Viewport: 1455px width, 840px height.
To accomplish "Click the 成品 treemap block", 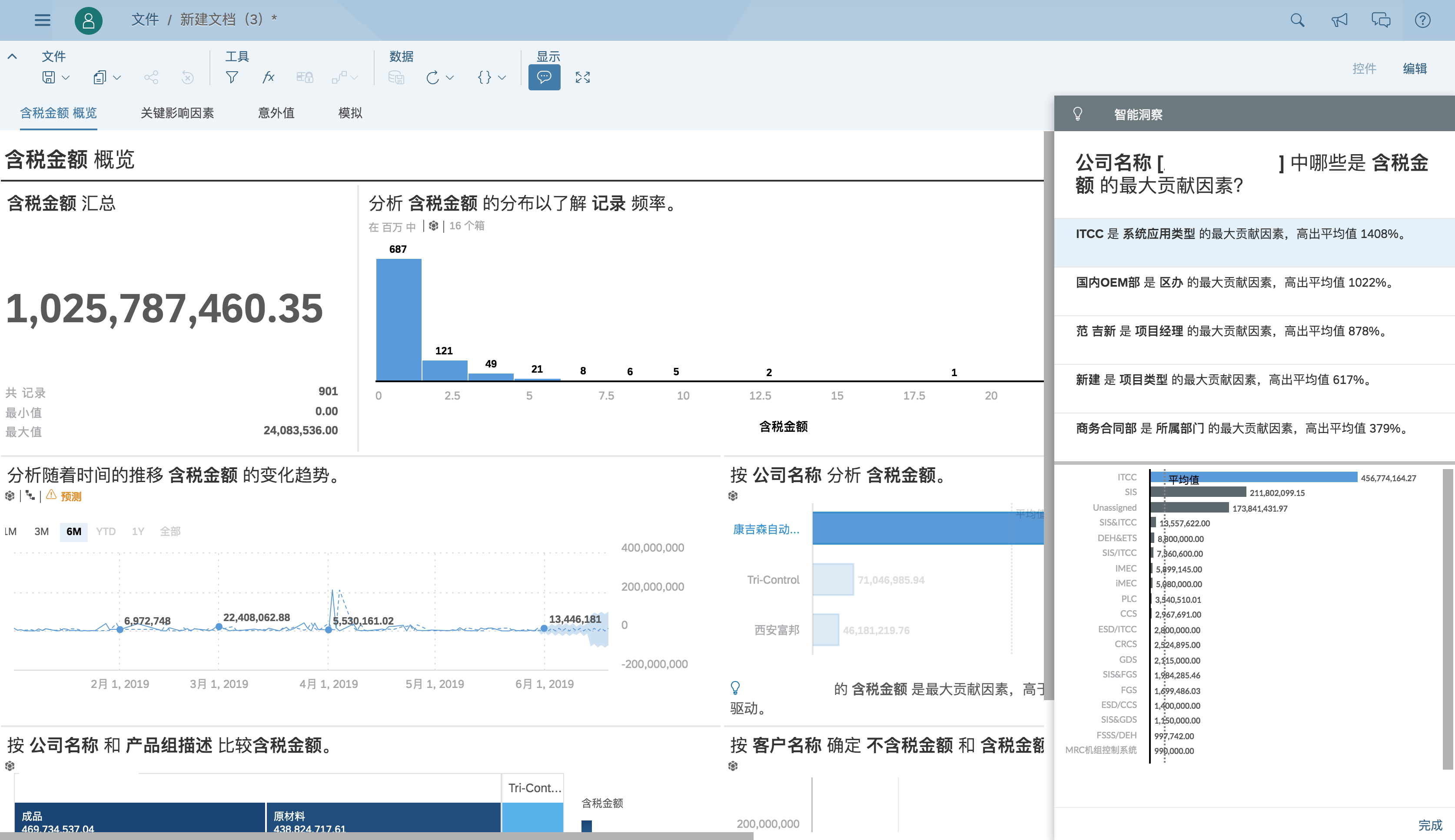I will click(x=140, y=817).
